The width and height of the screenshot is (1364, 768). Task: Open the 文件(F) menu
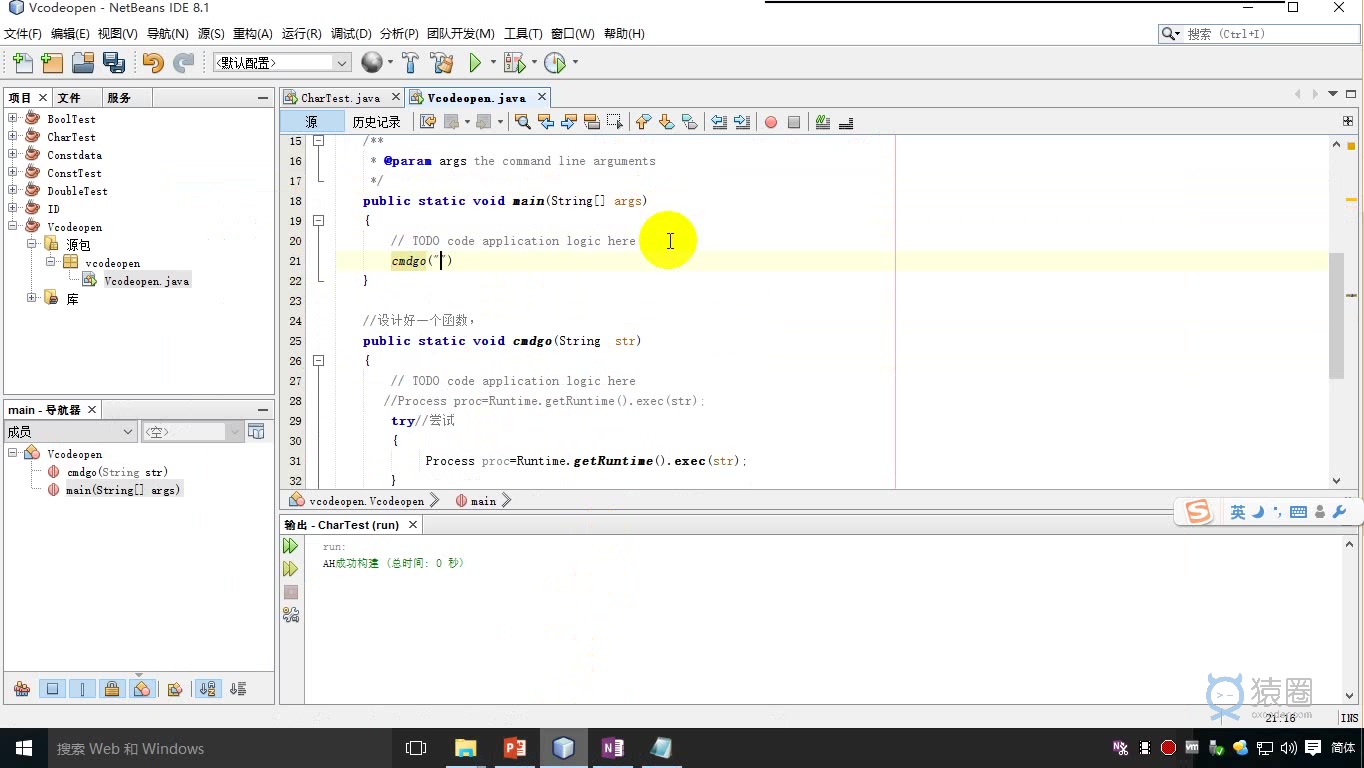(x=23, y=34)
